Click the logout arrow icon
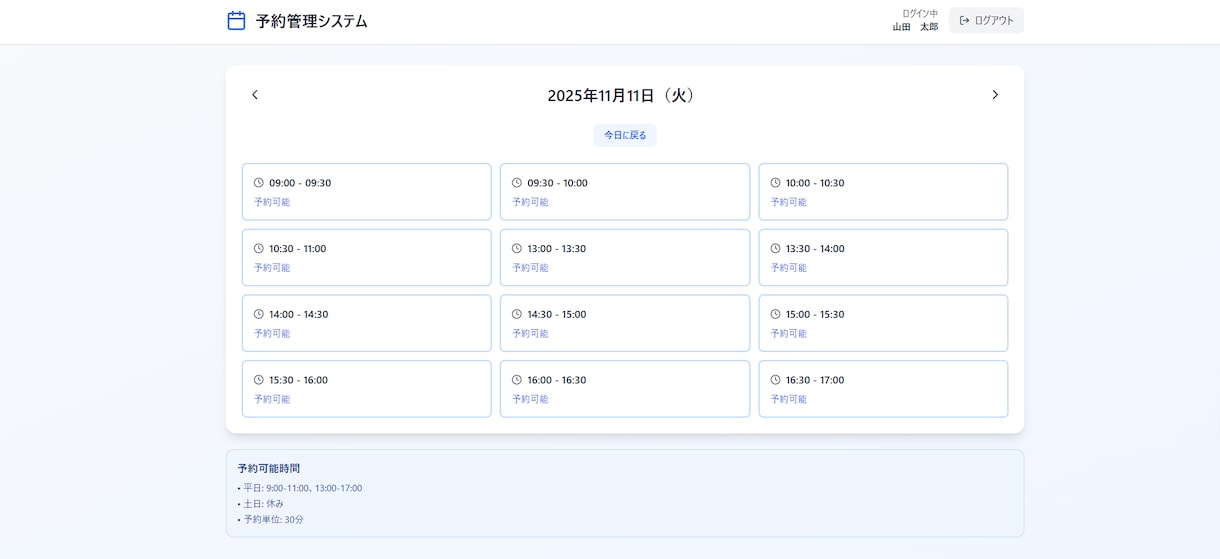Image resolution: width=1220 pixels, height=559 pixels. [965, 20]
